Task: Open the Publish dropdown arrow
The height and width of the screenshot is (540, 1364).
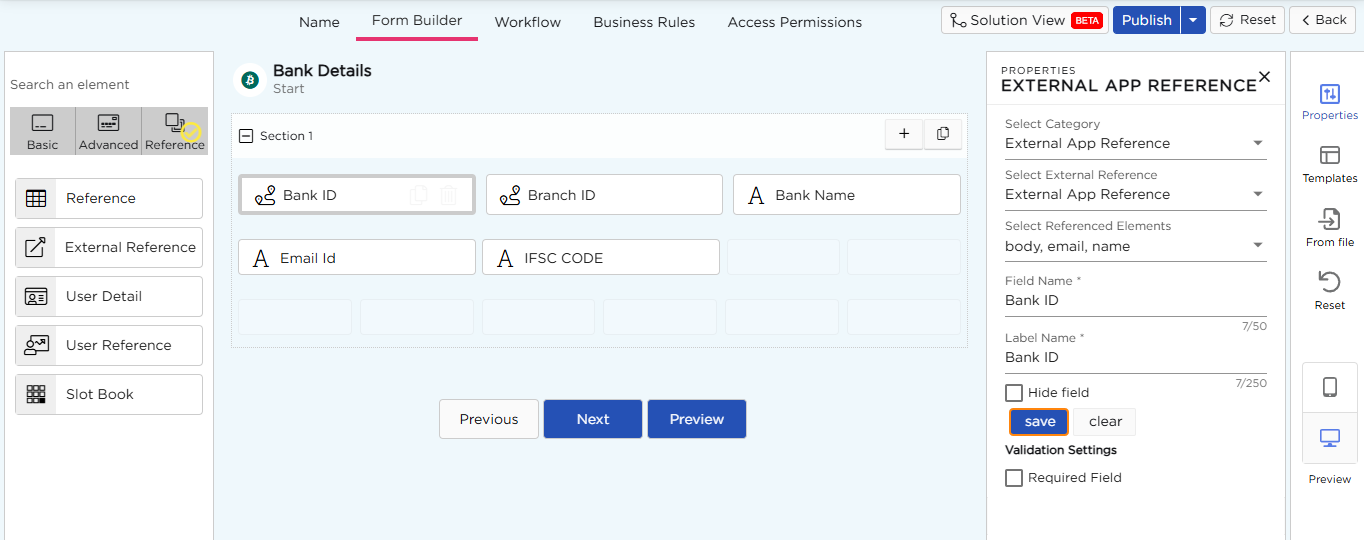Action: [1193, 20]
